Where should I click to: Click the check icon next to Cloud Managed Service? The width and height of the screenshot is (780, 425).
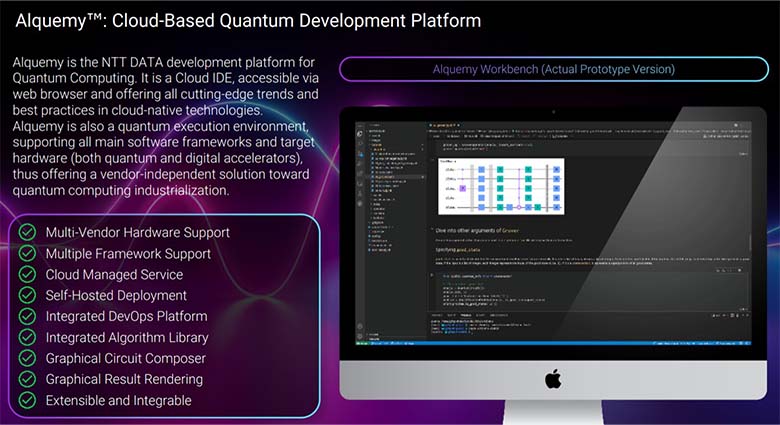pyautogui.click(x=28, y=275)
